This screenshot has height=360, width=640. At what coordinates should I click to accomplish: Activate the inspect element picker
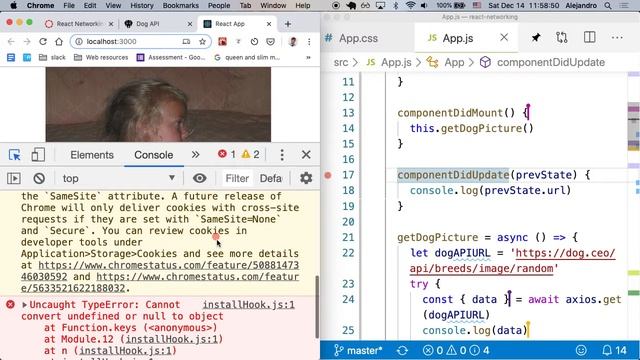15,155
